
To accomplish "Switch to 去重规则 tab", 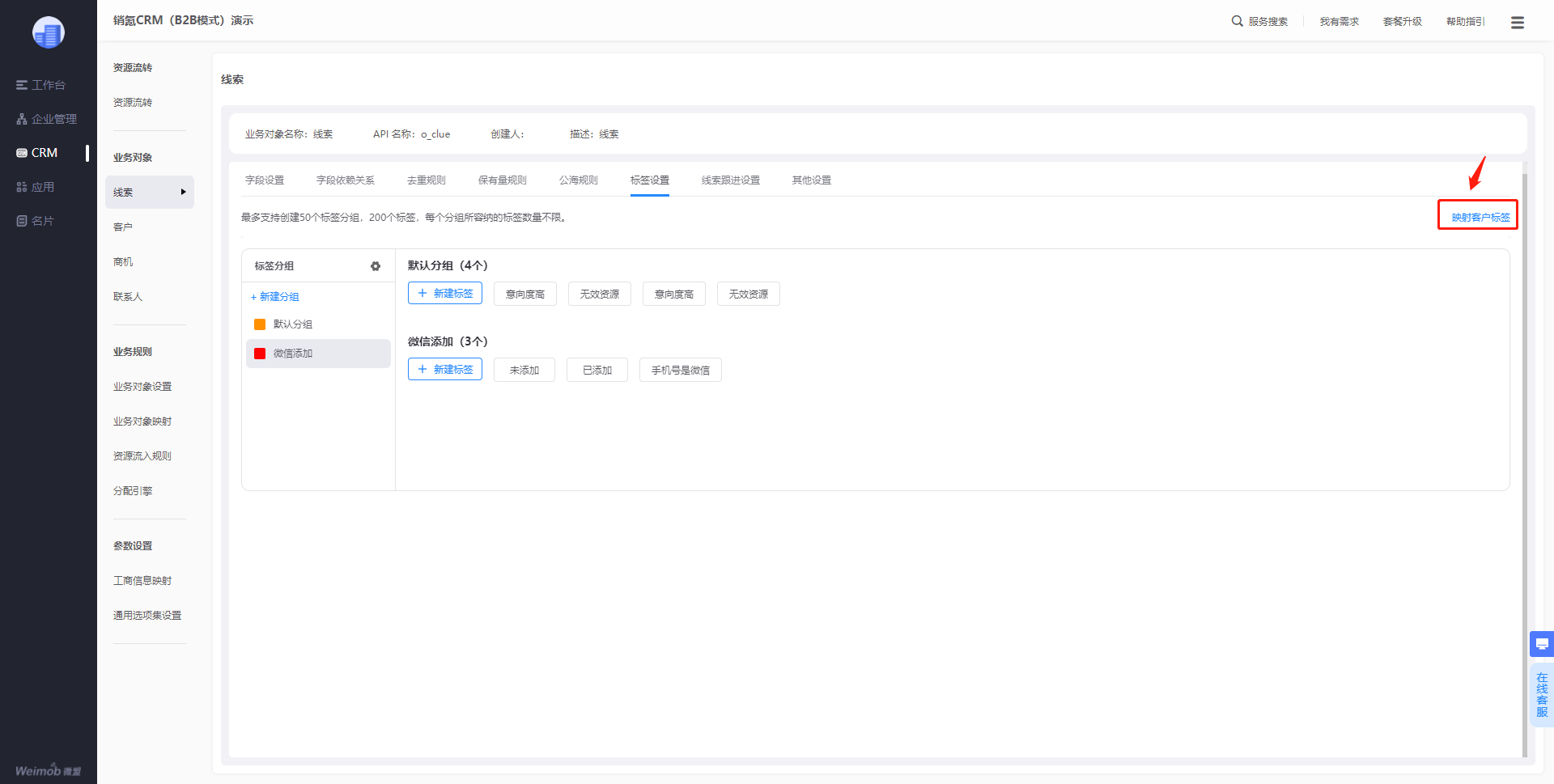I will coord(427,180).
